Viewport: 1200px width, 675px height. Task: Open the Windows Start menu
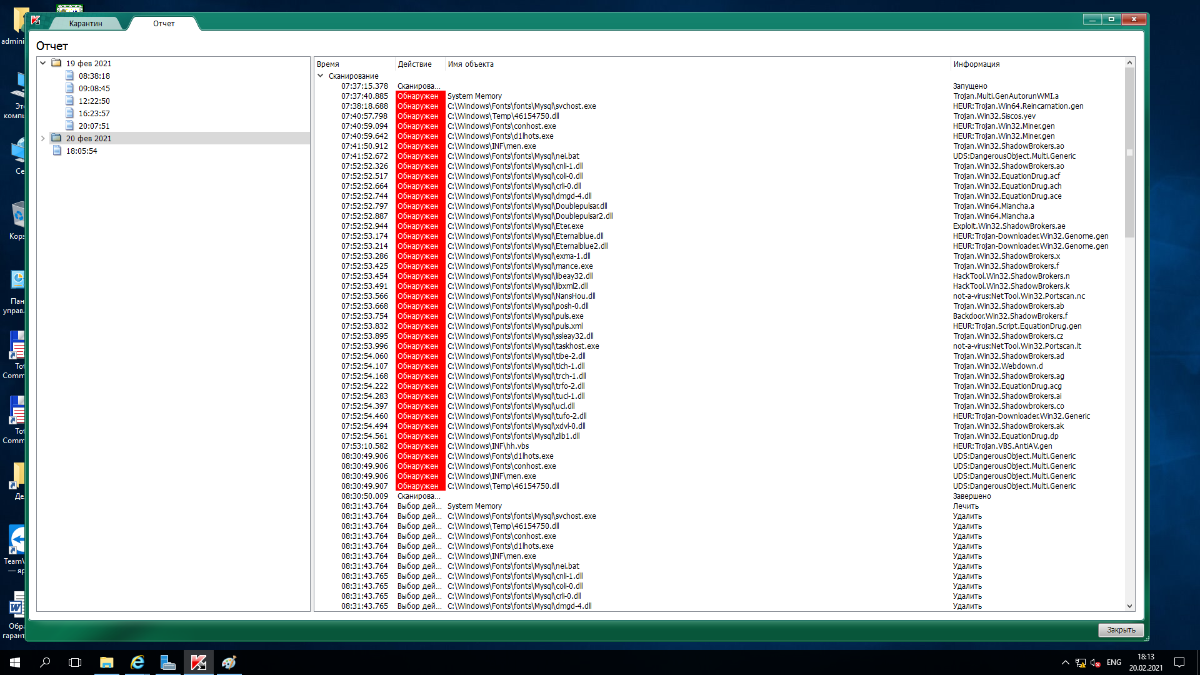[15, 662]
